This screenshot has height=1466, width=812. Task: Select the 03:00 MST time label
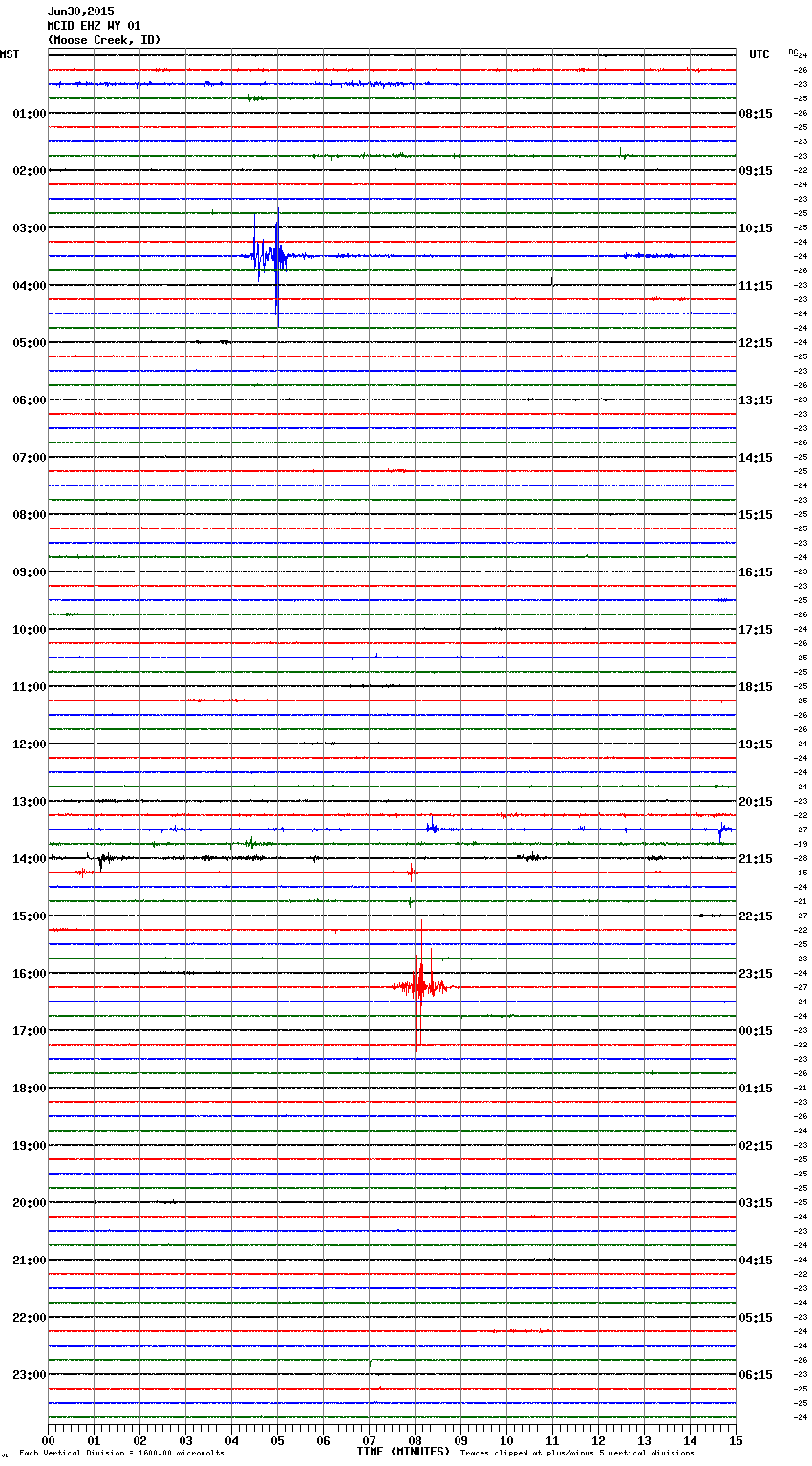(30, 227)
